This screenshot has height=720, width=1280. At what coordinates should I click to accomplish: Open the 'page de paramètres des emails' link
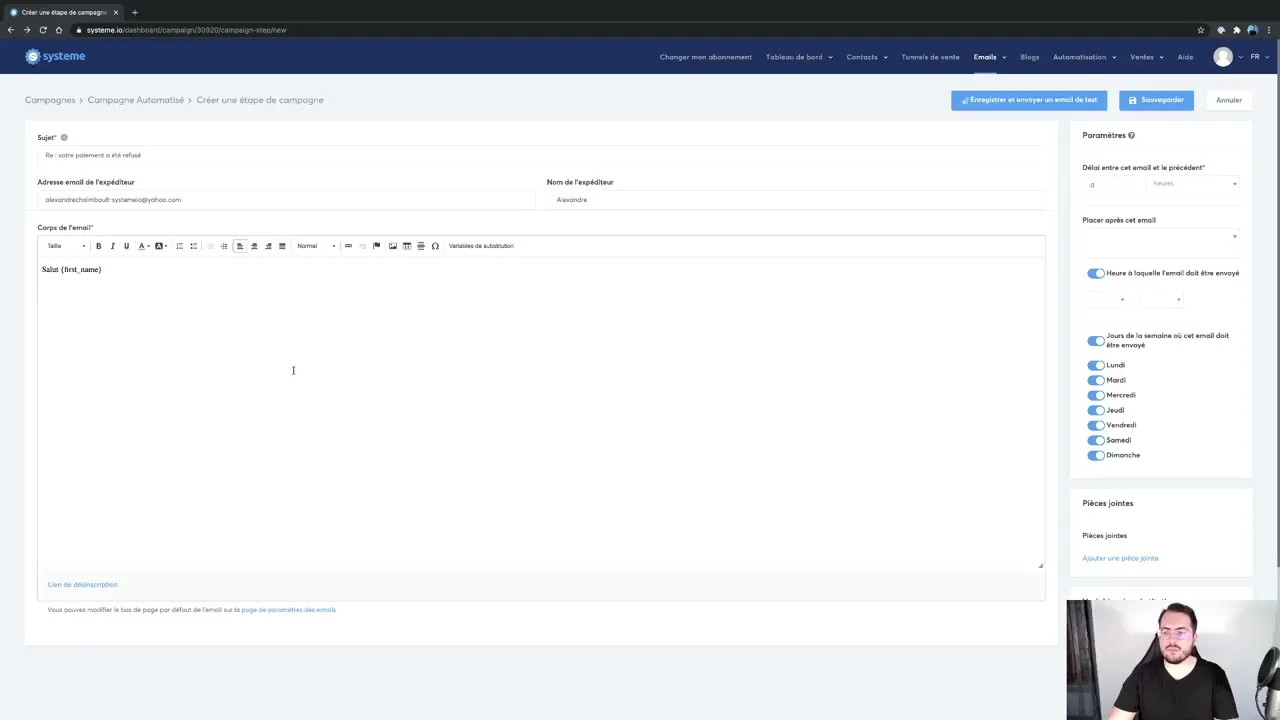tap(288, 610)
